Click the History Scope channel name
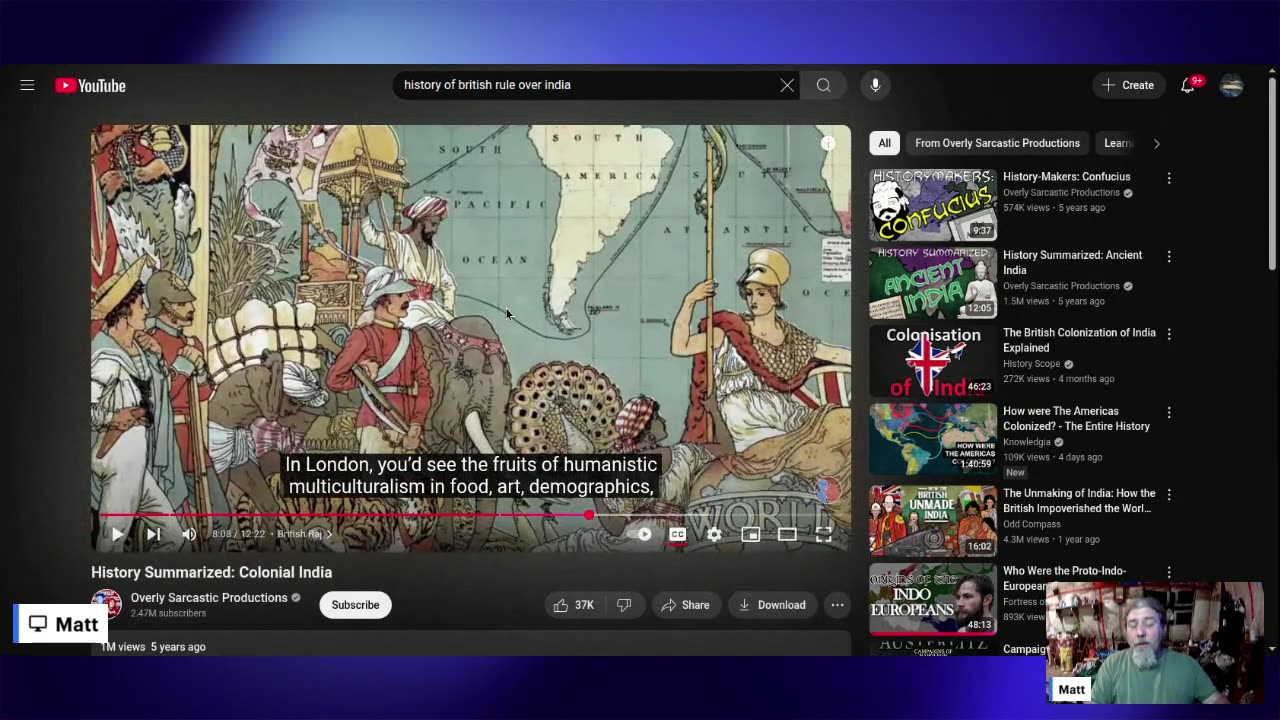 [x=1031, y=364]
